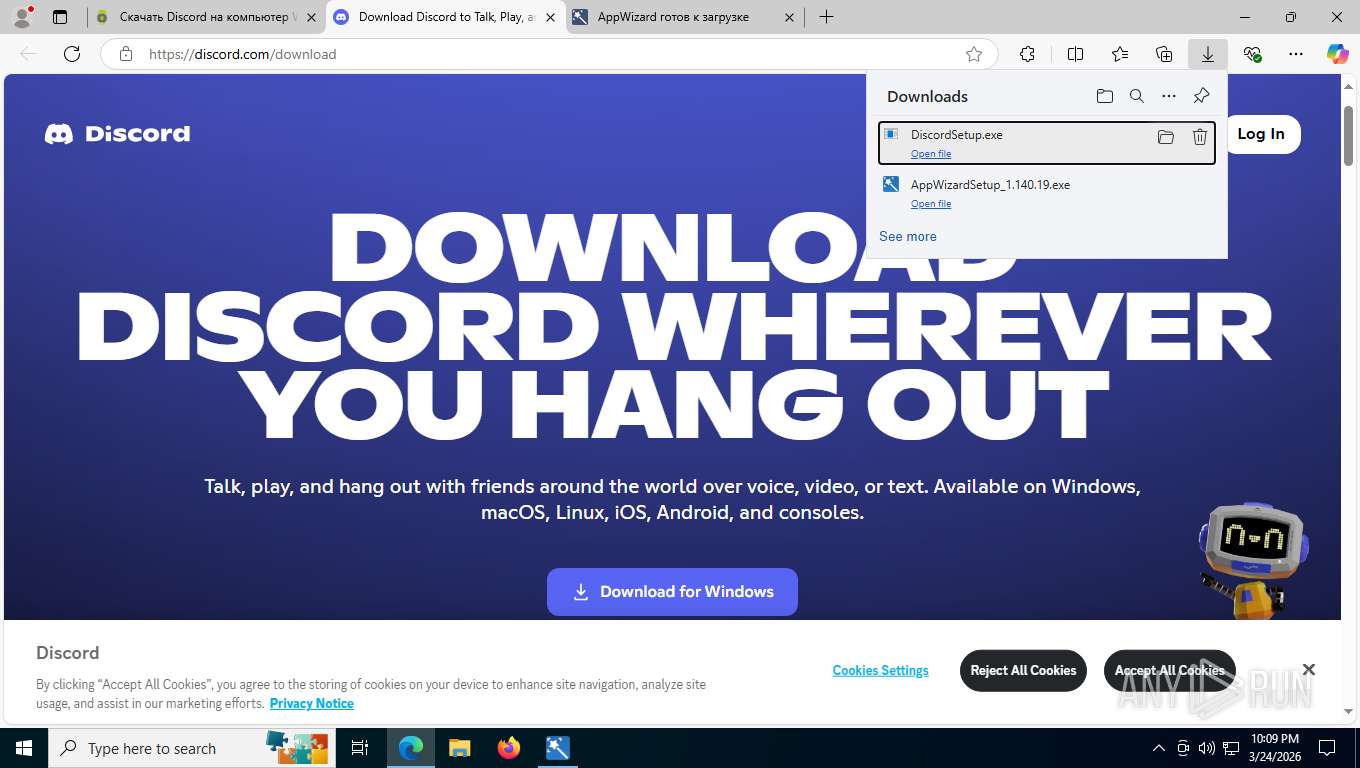Click Accept All Cookies
Screen dimensions: 1360x768
pyautogui.click(x=1169, y=670)
